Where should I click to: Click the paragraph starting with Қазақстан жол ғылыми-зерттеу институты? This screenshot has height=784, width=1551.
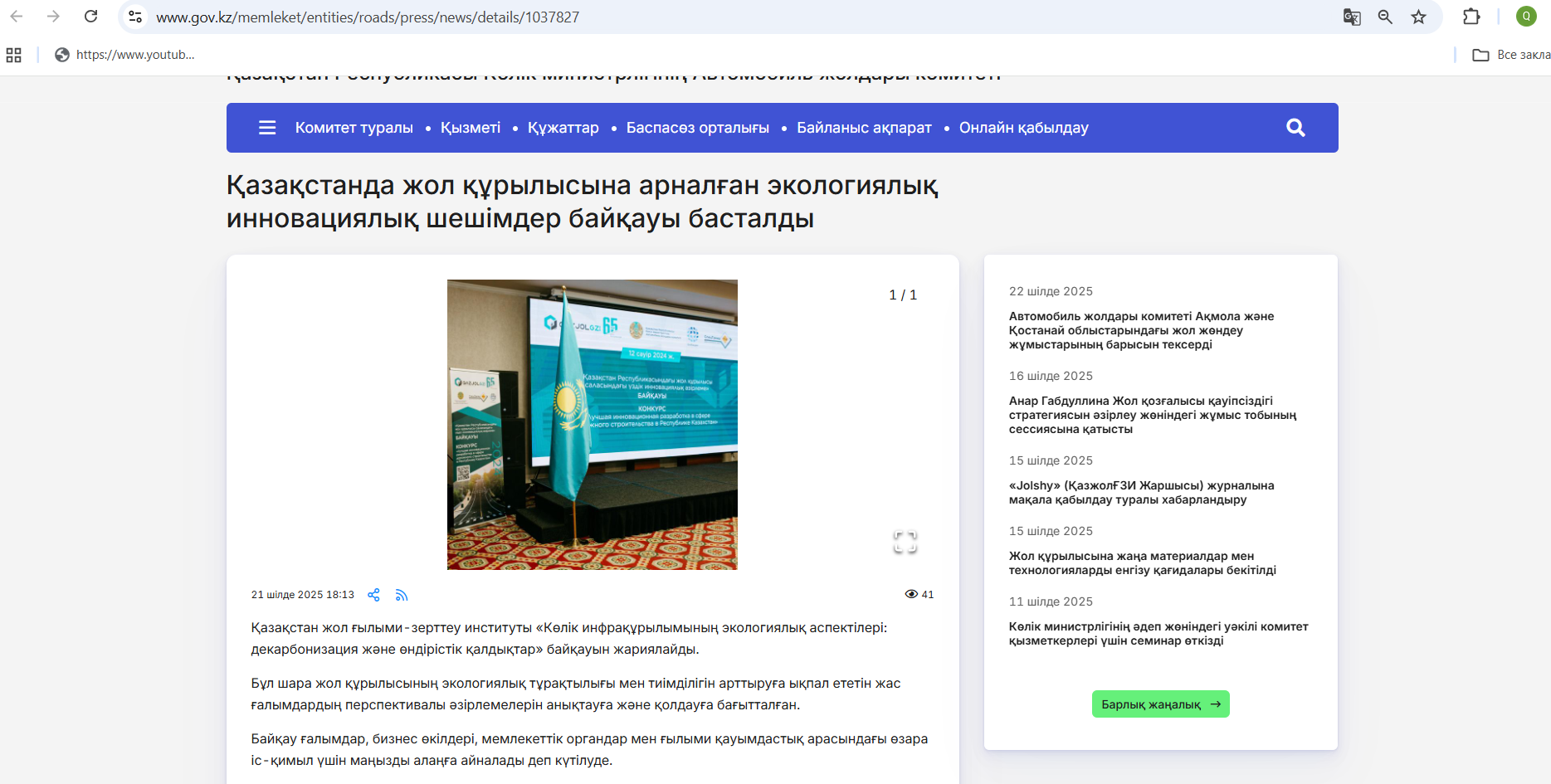point(569,639)
